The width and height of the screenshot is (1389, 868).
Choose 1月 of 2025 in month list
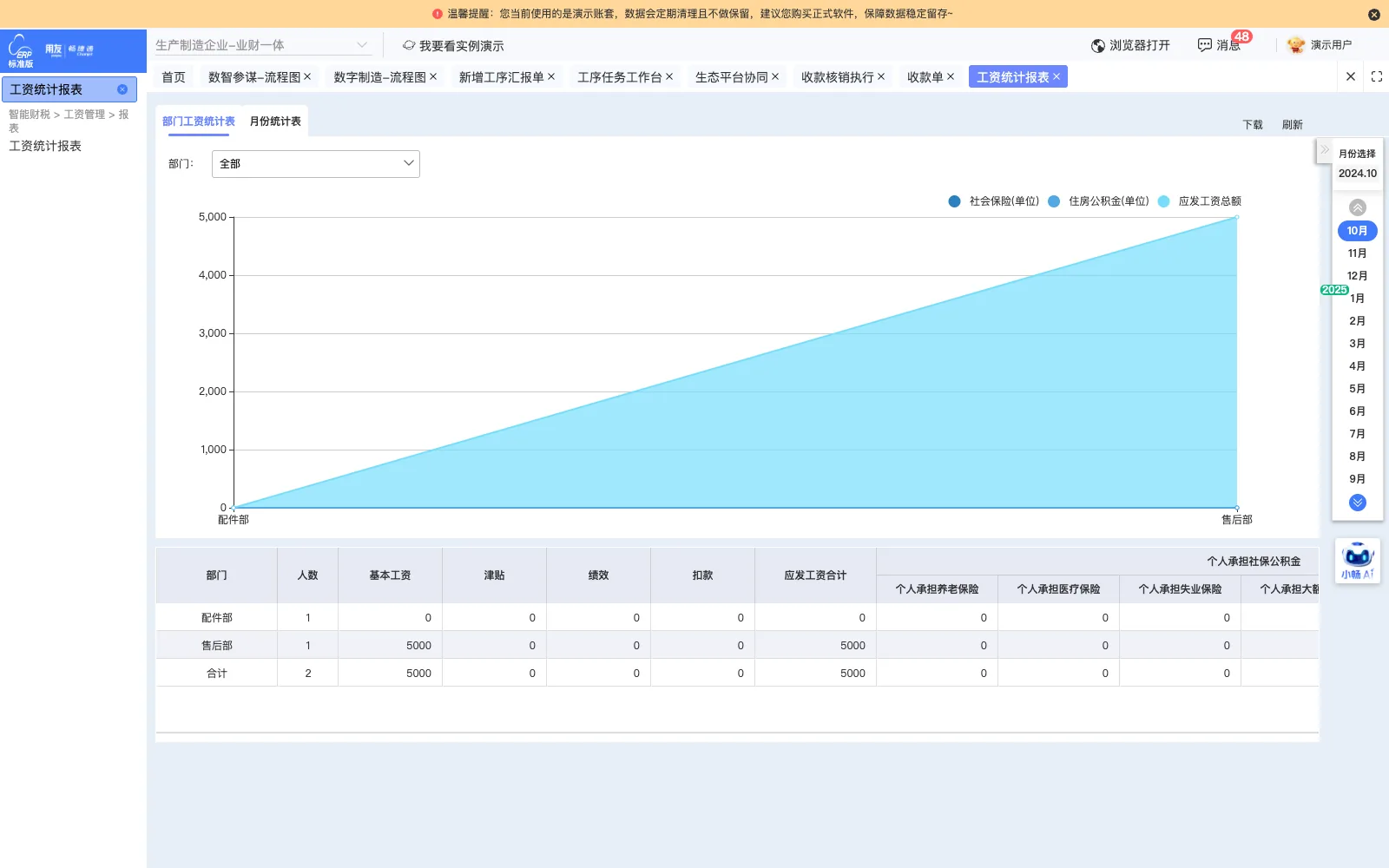click(x=1358, y=299)
